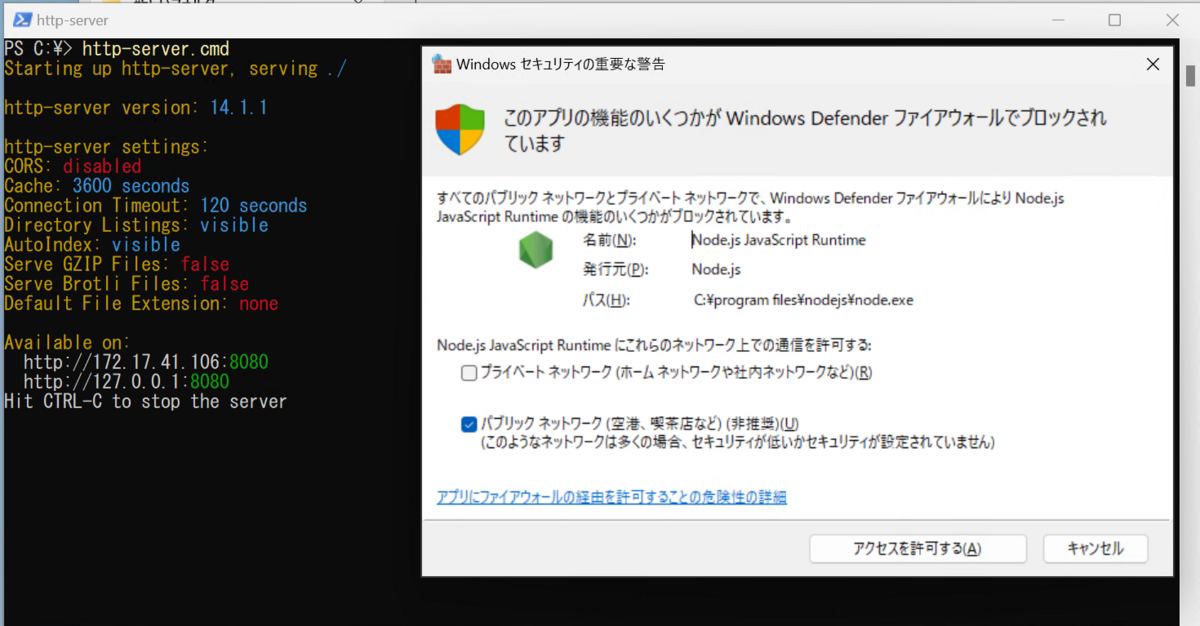Click the パス(H): label

tap(606, 300)
